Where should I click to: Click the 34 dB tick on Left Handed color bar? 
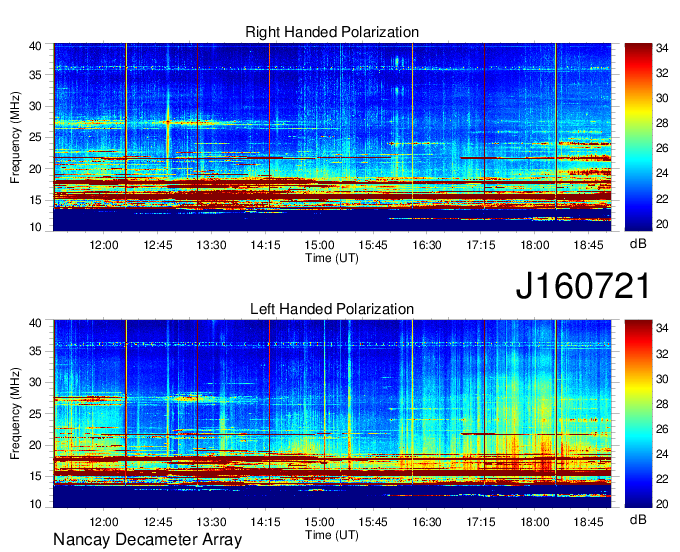[x=662, y=328]
